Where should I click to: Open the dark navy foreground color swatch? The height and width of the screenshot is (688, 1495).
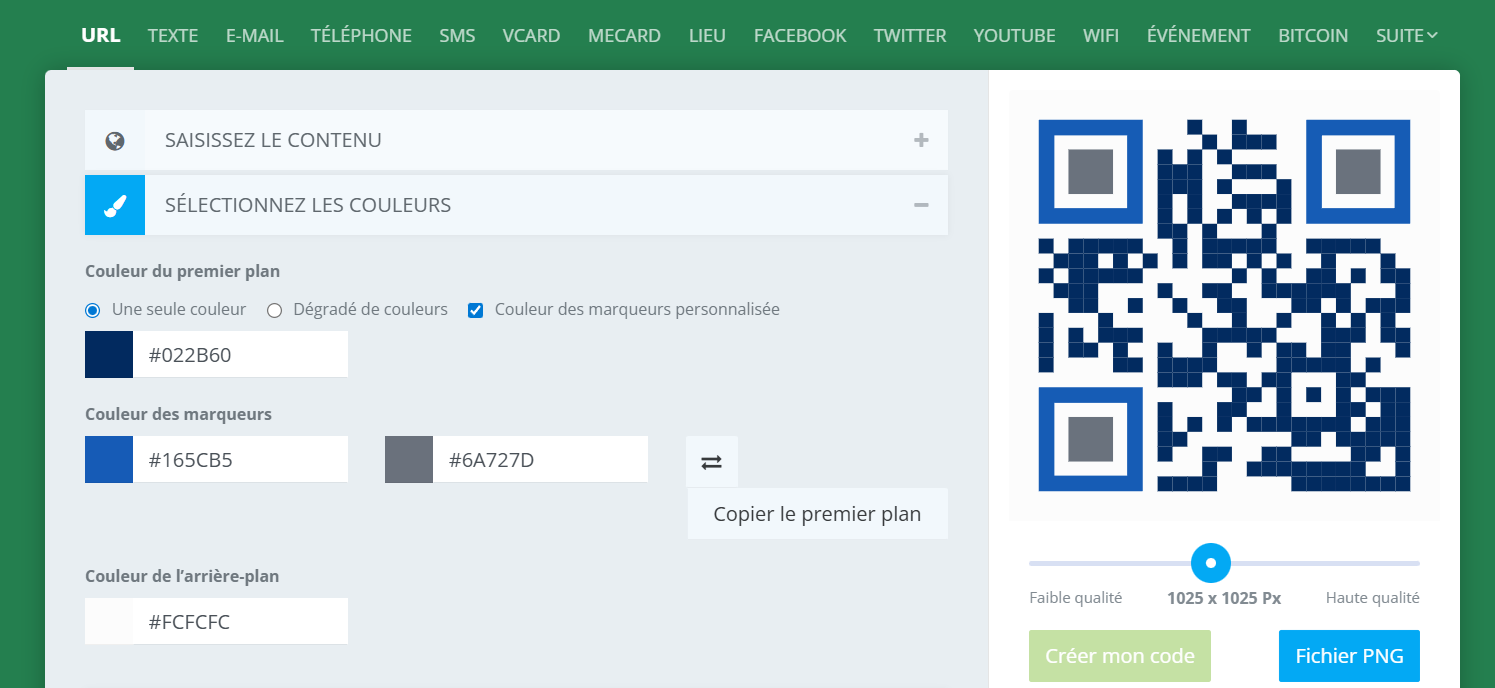click(x=109, y=354)
